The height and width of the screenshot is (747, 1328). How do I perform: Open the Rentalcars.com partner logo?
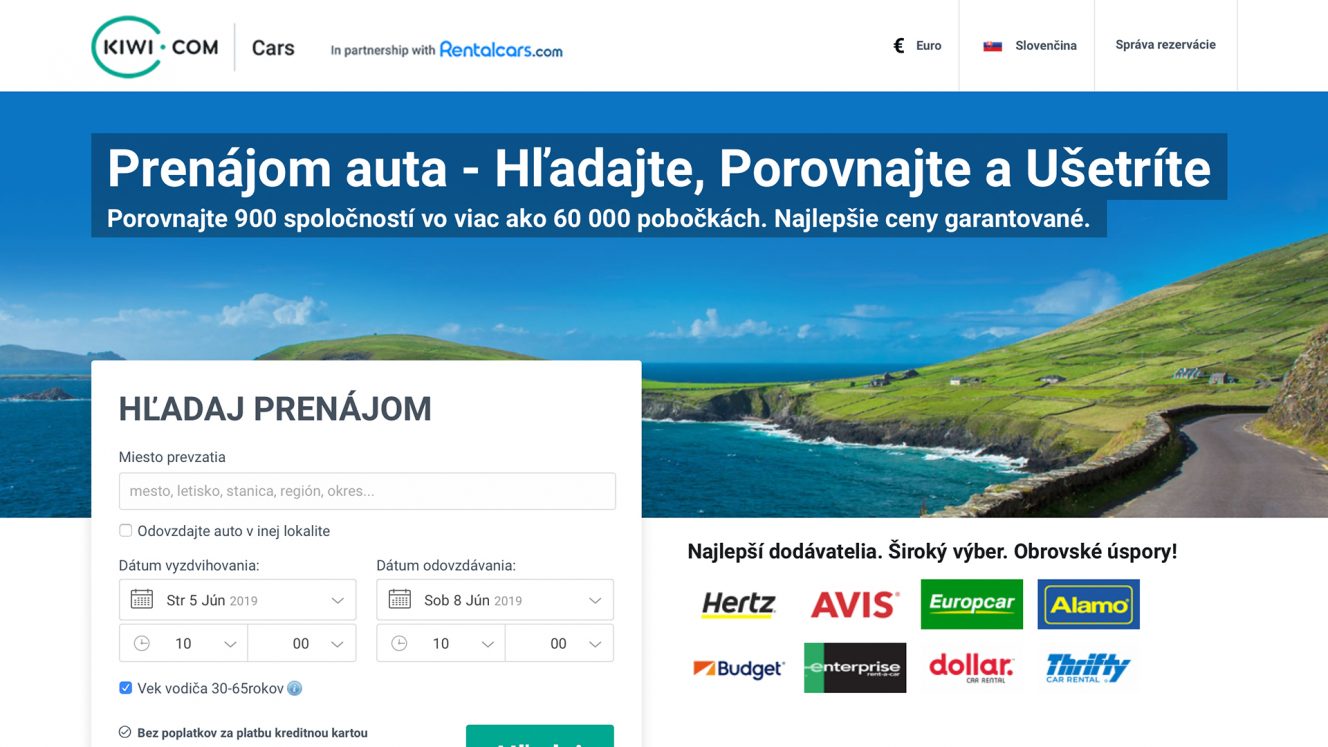(501, 50)
